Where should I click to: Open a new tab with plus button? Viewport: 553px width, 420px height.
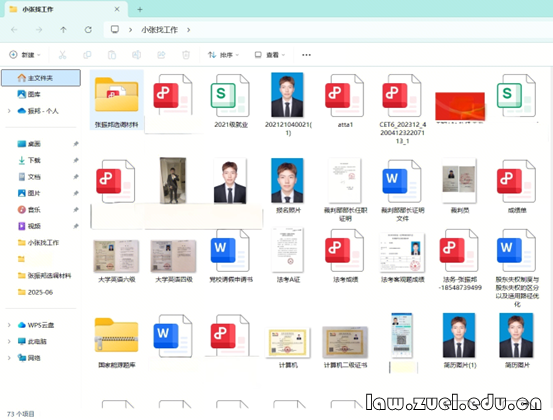click(140, 10)
